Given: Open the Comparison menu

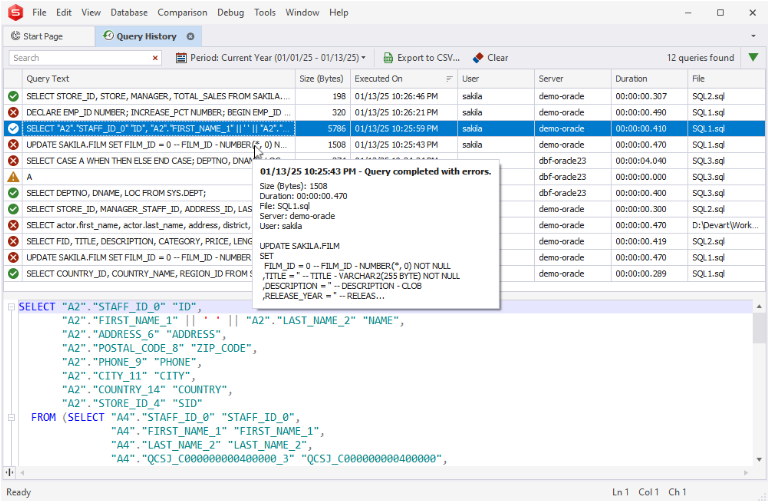Looking at the screenshot, I should (182, 12).
